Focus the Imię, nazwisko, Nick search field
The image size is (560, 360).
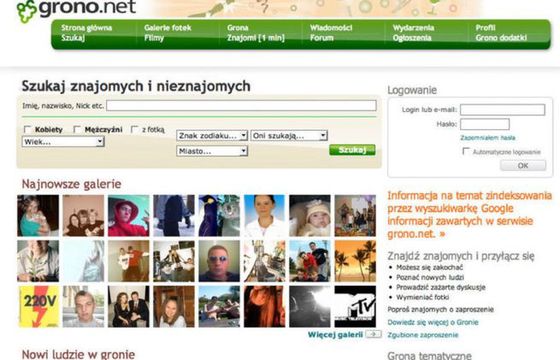coord(241,105)
